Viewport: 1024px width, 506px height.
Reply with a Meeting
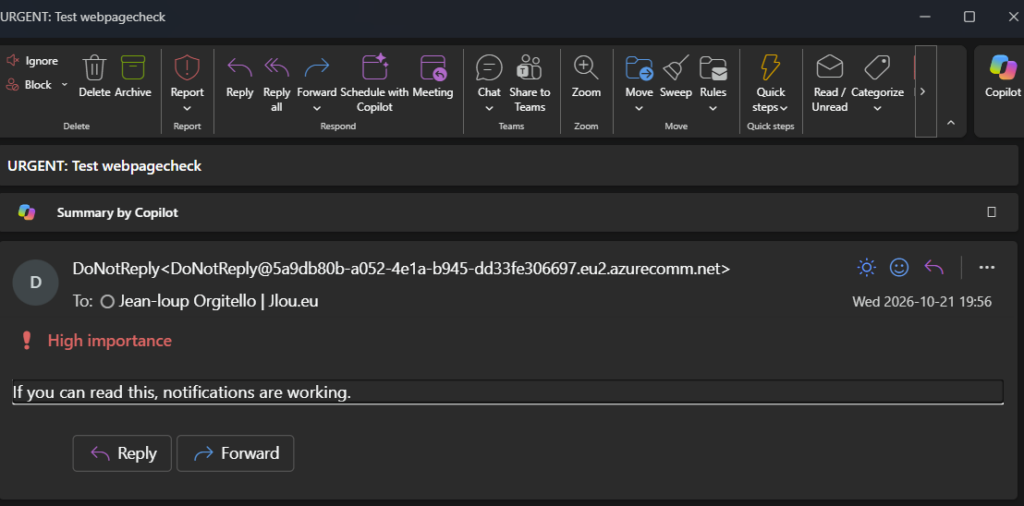point(432,76)
